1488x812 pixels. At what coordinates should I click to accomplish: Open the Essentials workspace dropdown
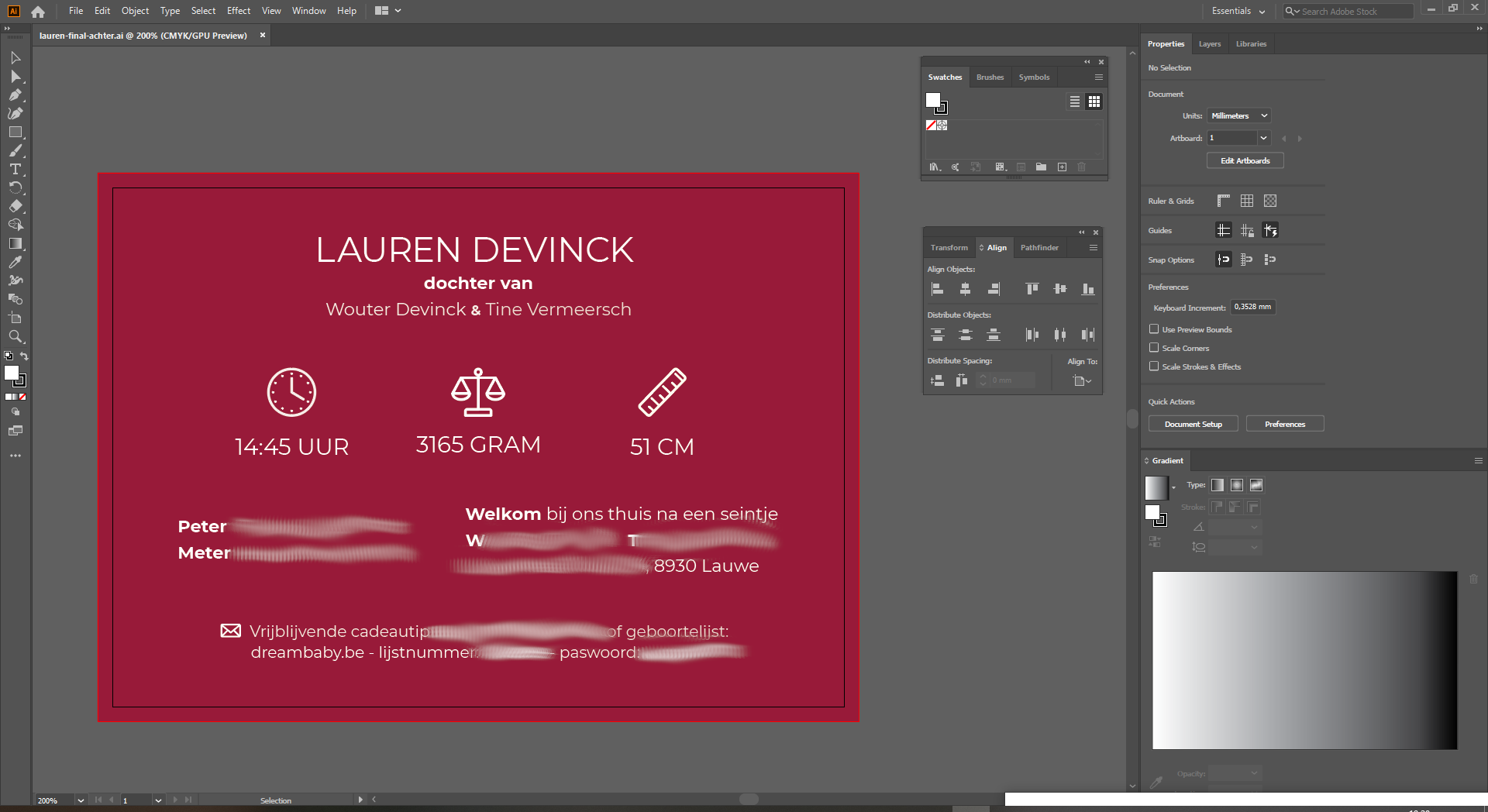[x=1237, y=11]
